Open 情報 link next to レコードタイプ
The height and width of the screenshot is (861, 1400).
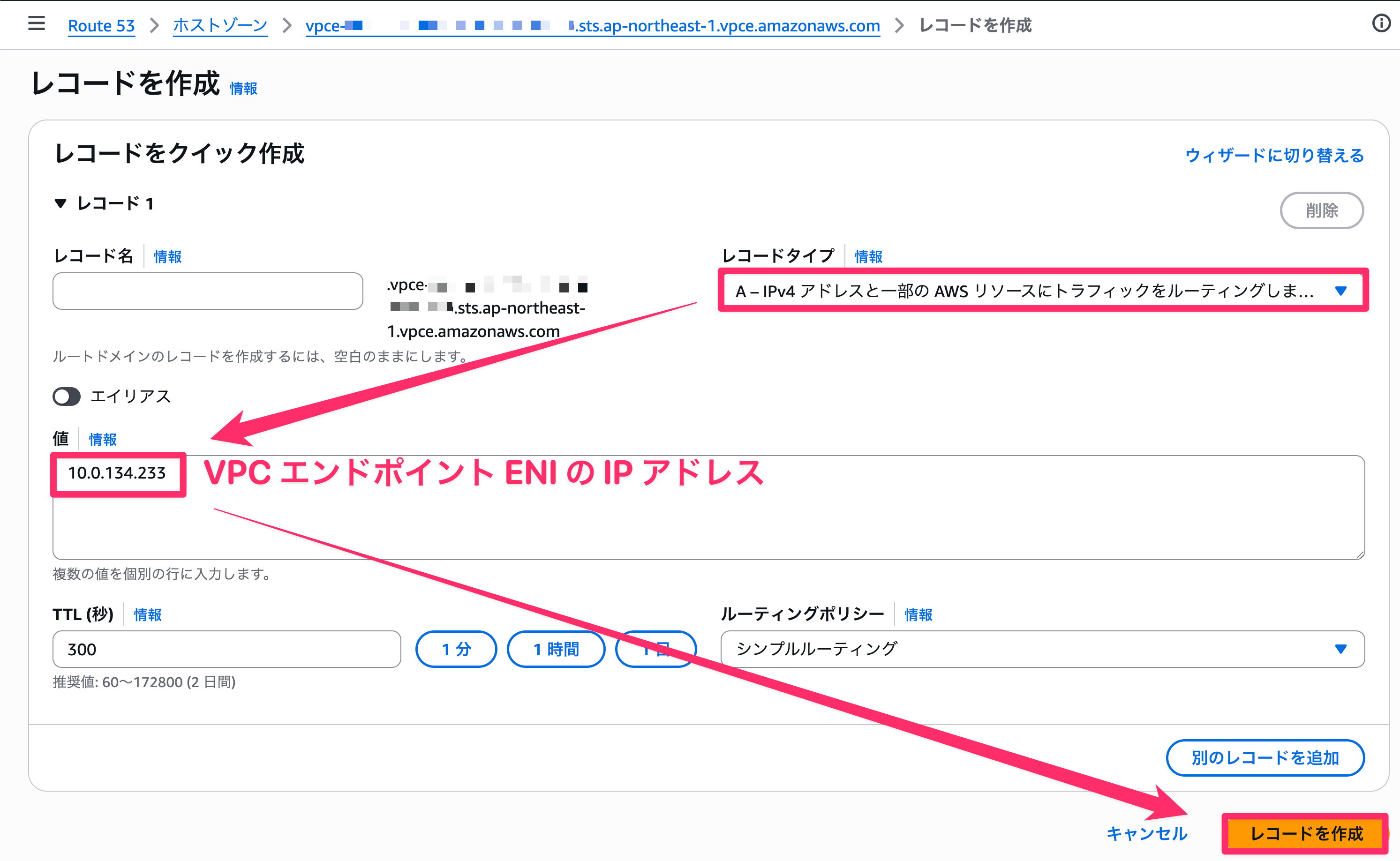tap(869, 257)
